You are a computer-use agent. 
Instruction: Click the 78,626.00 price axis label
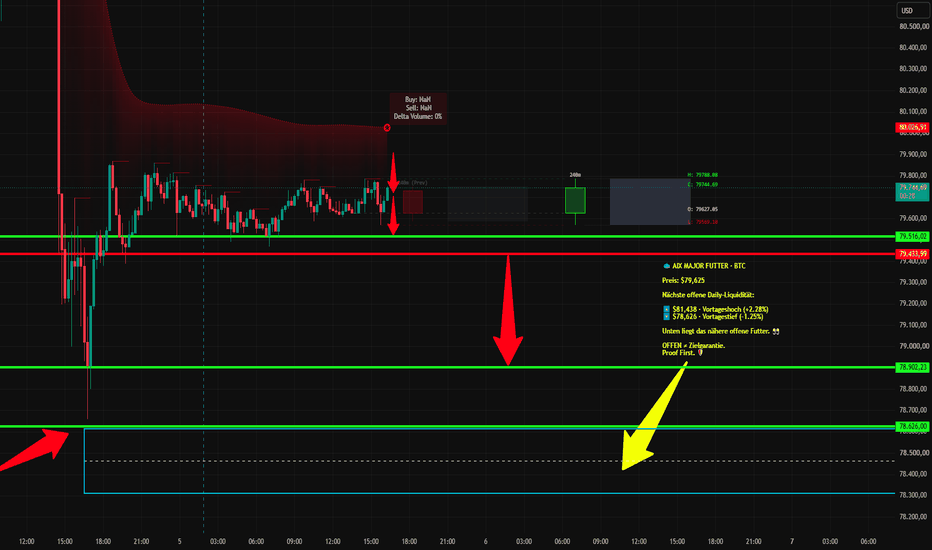tap(912, 426)
